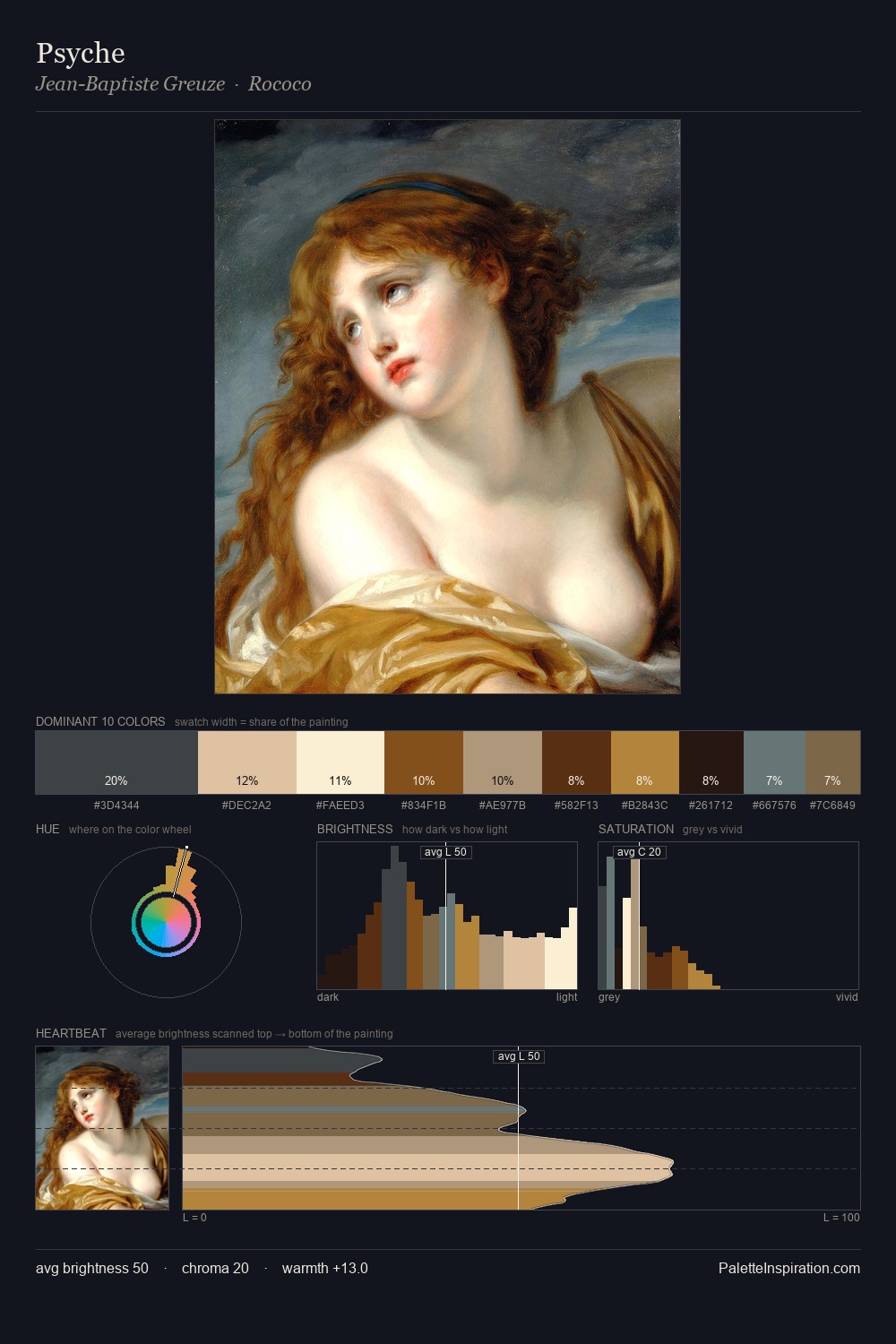Click the hex code '#834F1B'
896x1344 pixels.
424,806
